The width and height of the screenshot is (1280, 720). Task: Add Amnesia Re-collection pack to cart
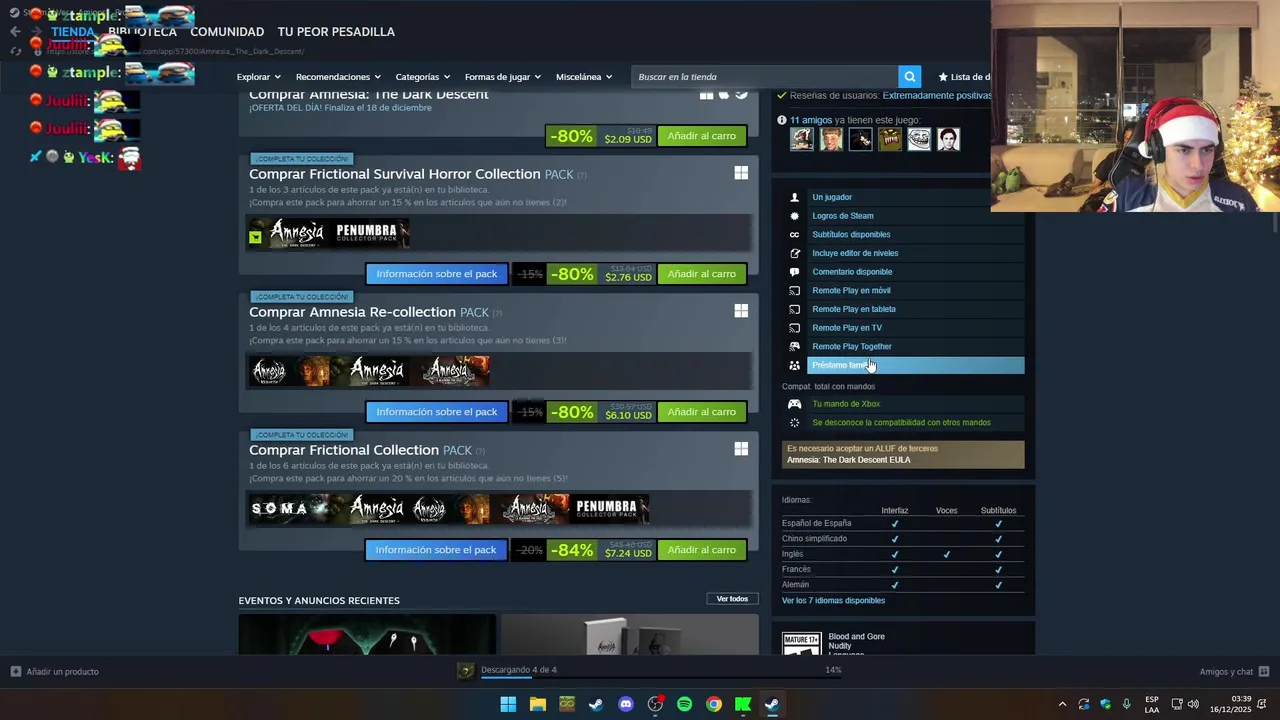(x=701, y=412)
